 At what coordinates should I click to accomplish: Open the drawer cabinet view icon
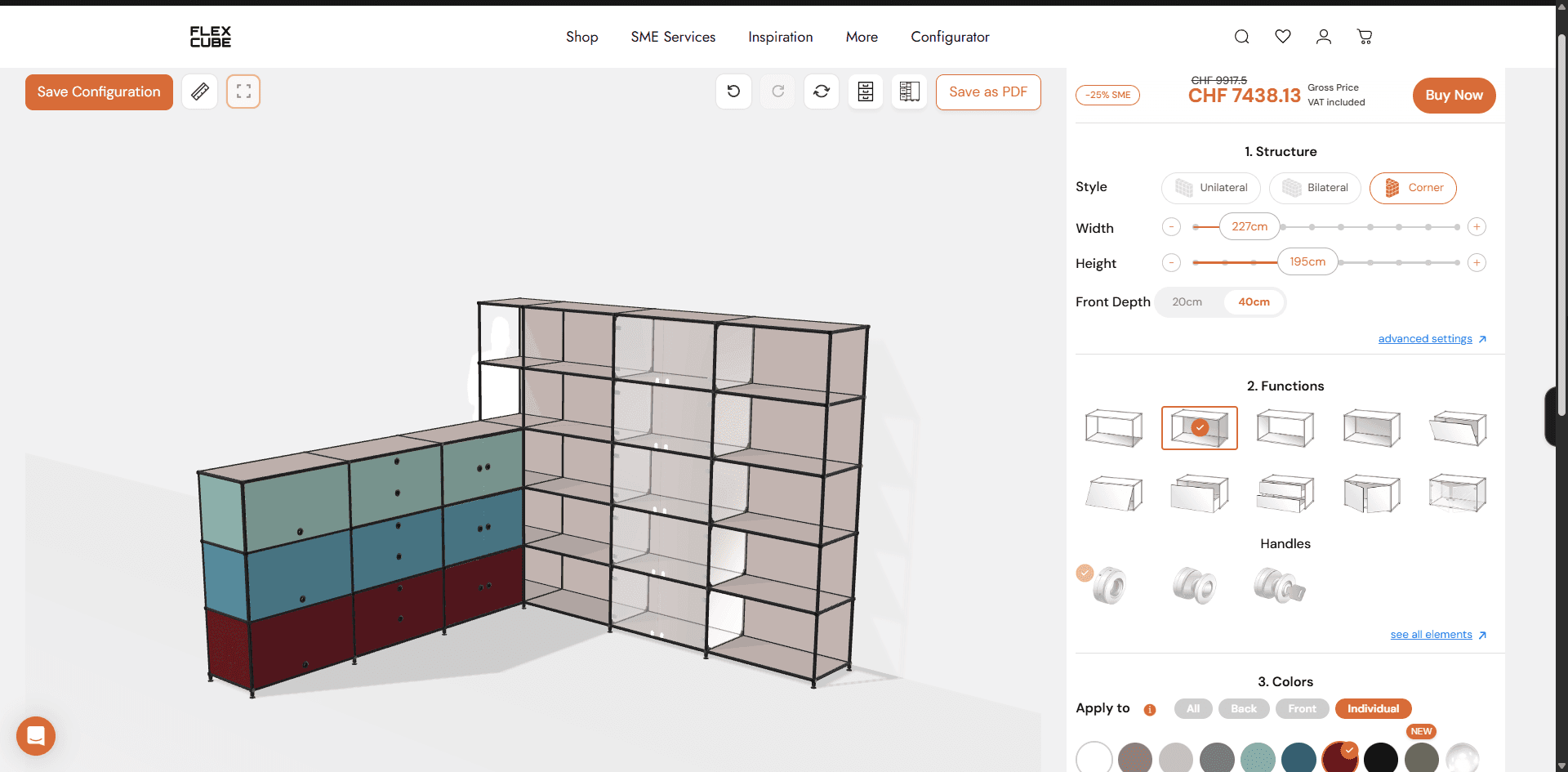[866, 91]
